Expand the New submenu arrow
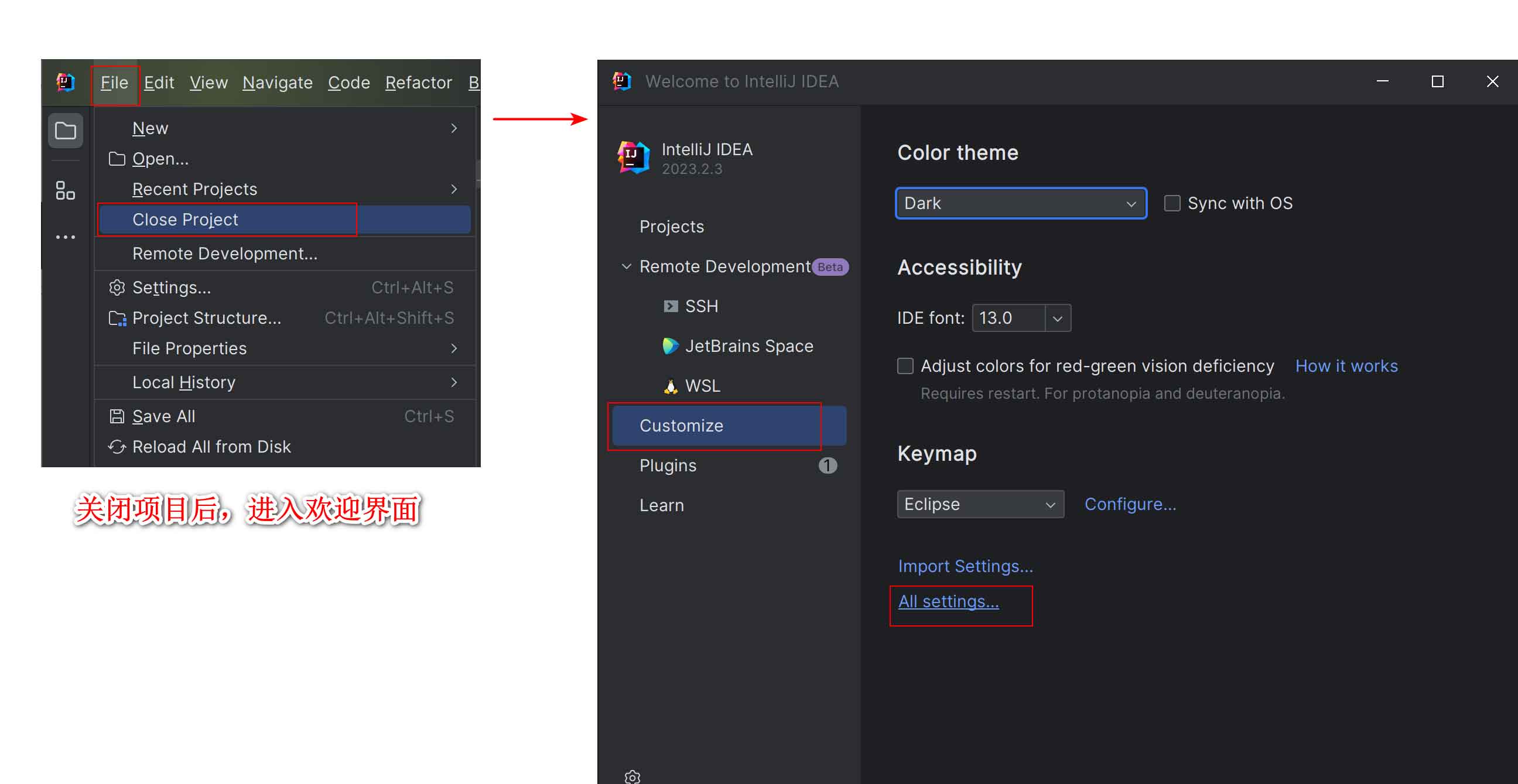 click(454, 128)
